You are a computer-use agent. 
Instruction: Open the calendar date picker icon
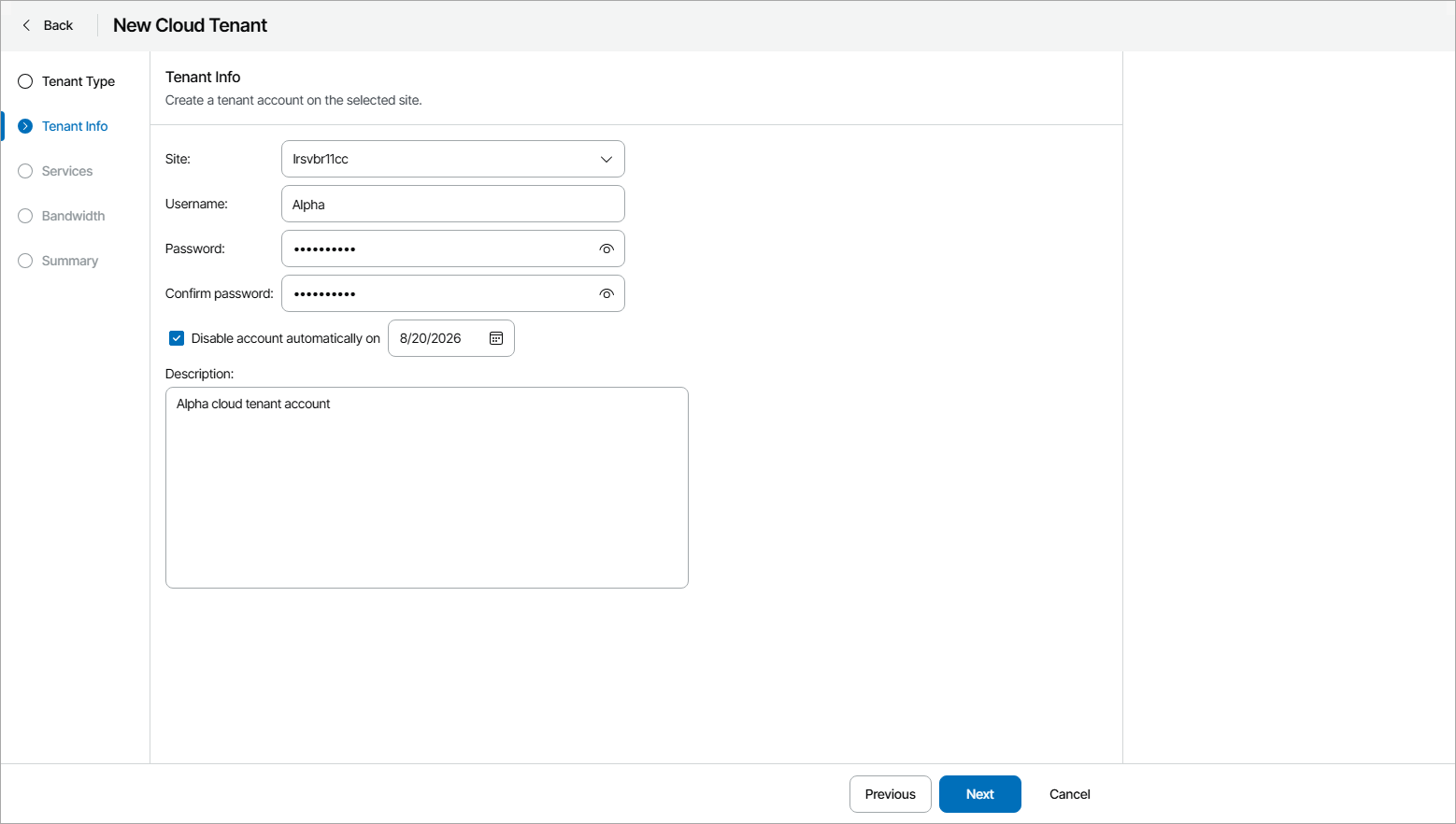496,338
